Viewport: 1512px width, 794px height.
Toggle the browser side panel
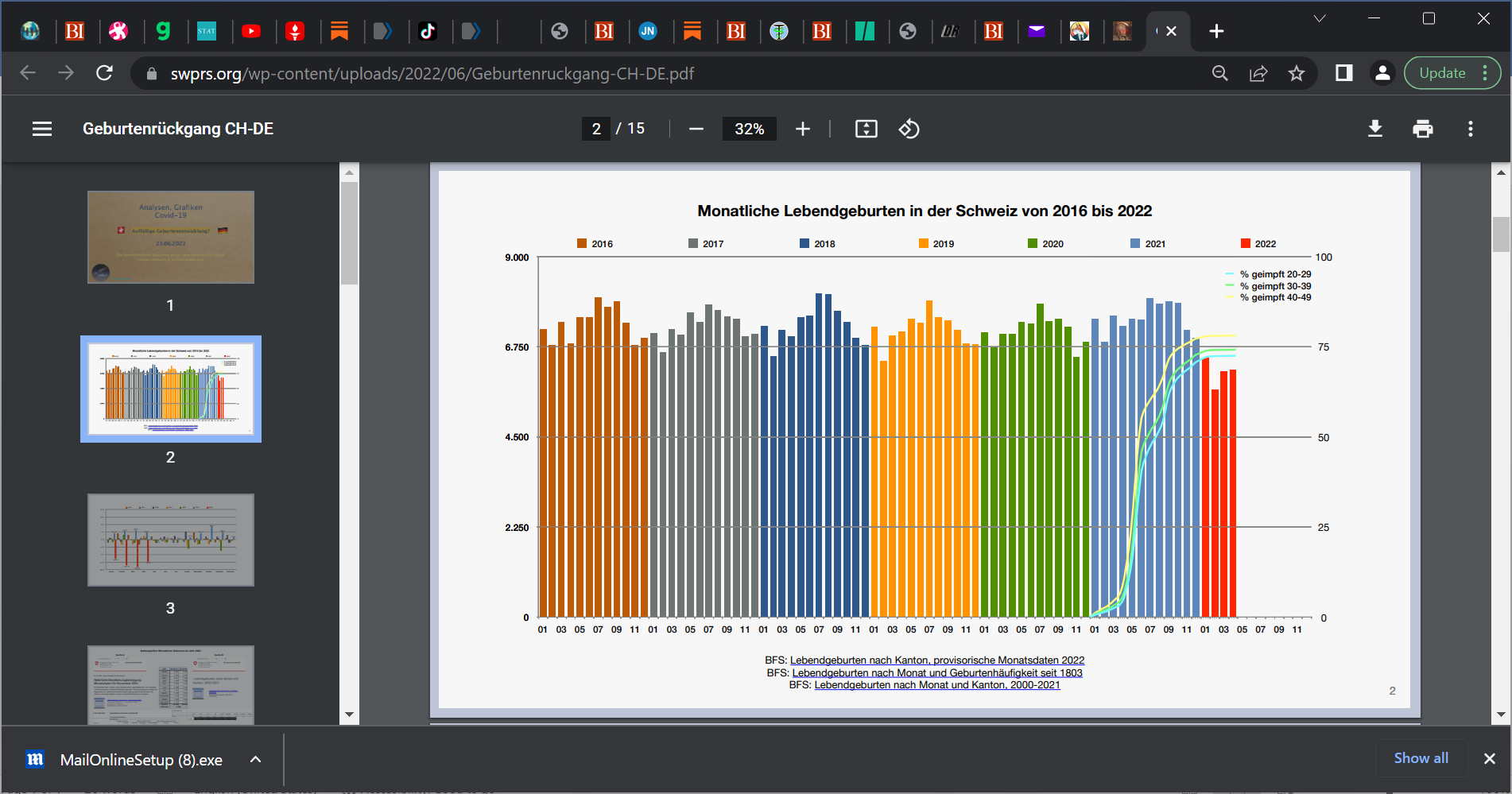(x=1343, y=74)
